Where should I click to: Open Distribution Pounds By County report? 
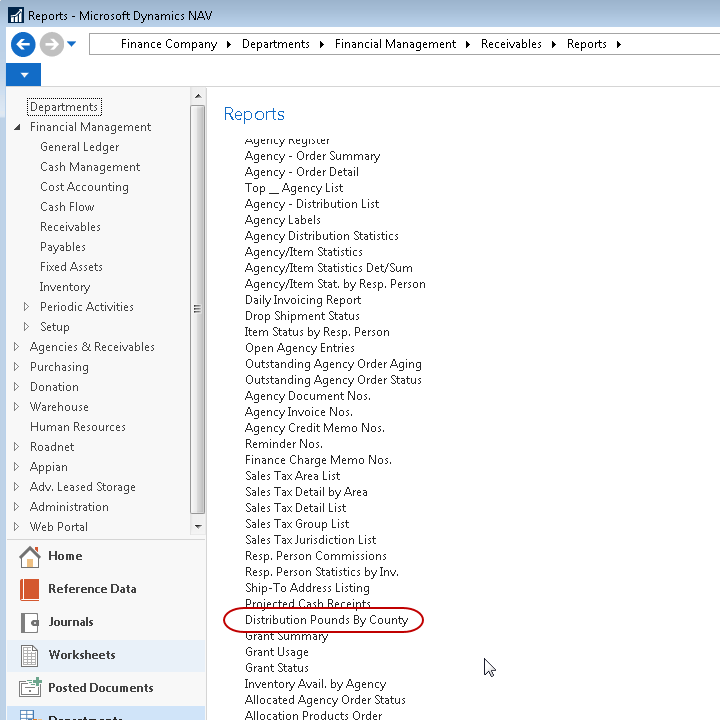(326, 620)
